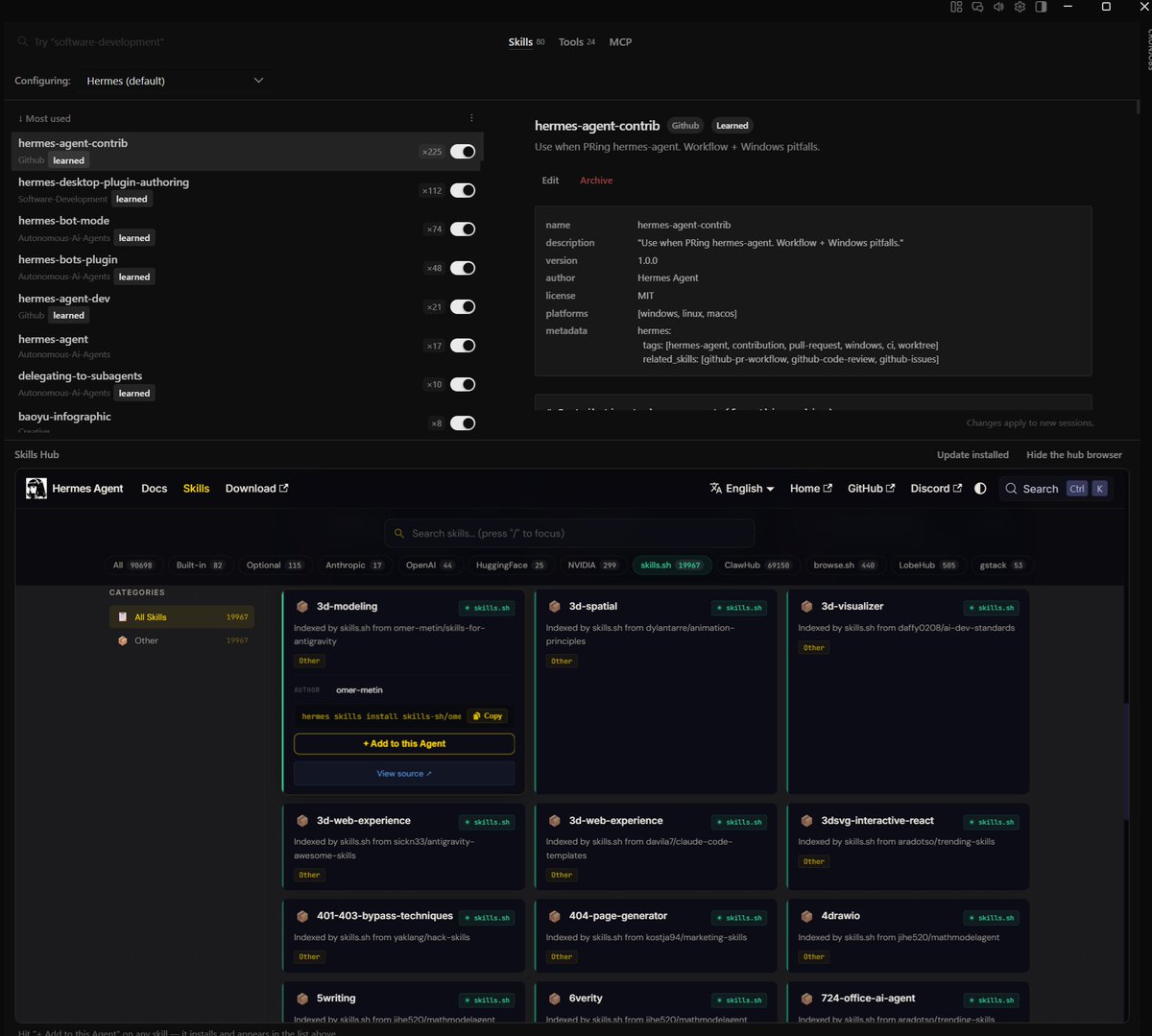This screenshot has height=1036, width=1152.
Task: Click the cube icon on 5writing card
Action: tap(302, 999)
